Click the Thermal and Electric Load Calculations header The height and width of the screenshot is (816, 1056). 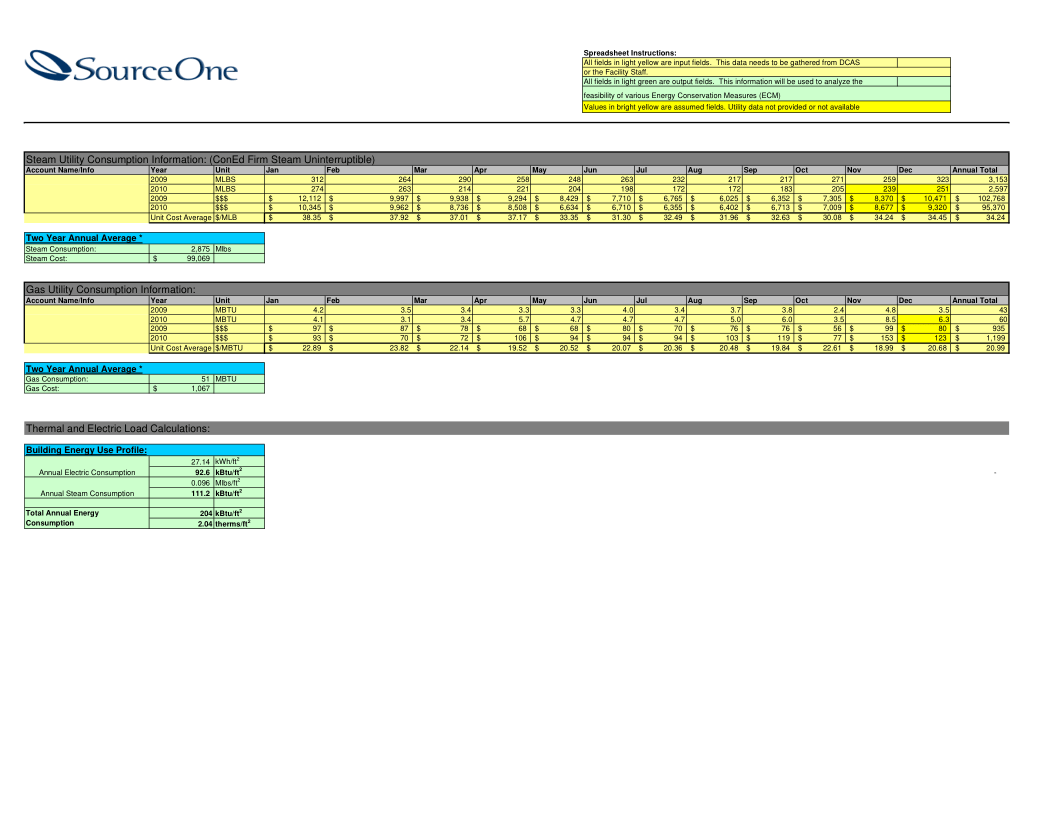tap(118, 428)
